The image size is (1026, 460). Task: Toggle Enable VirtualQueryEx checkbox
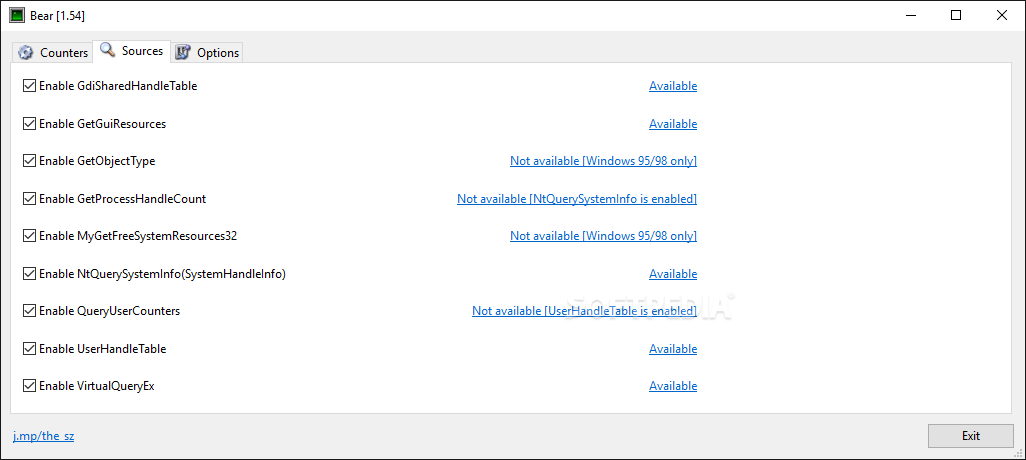point(29,386)
